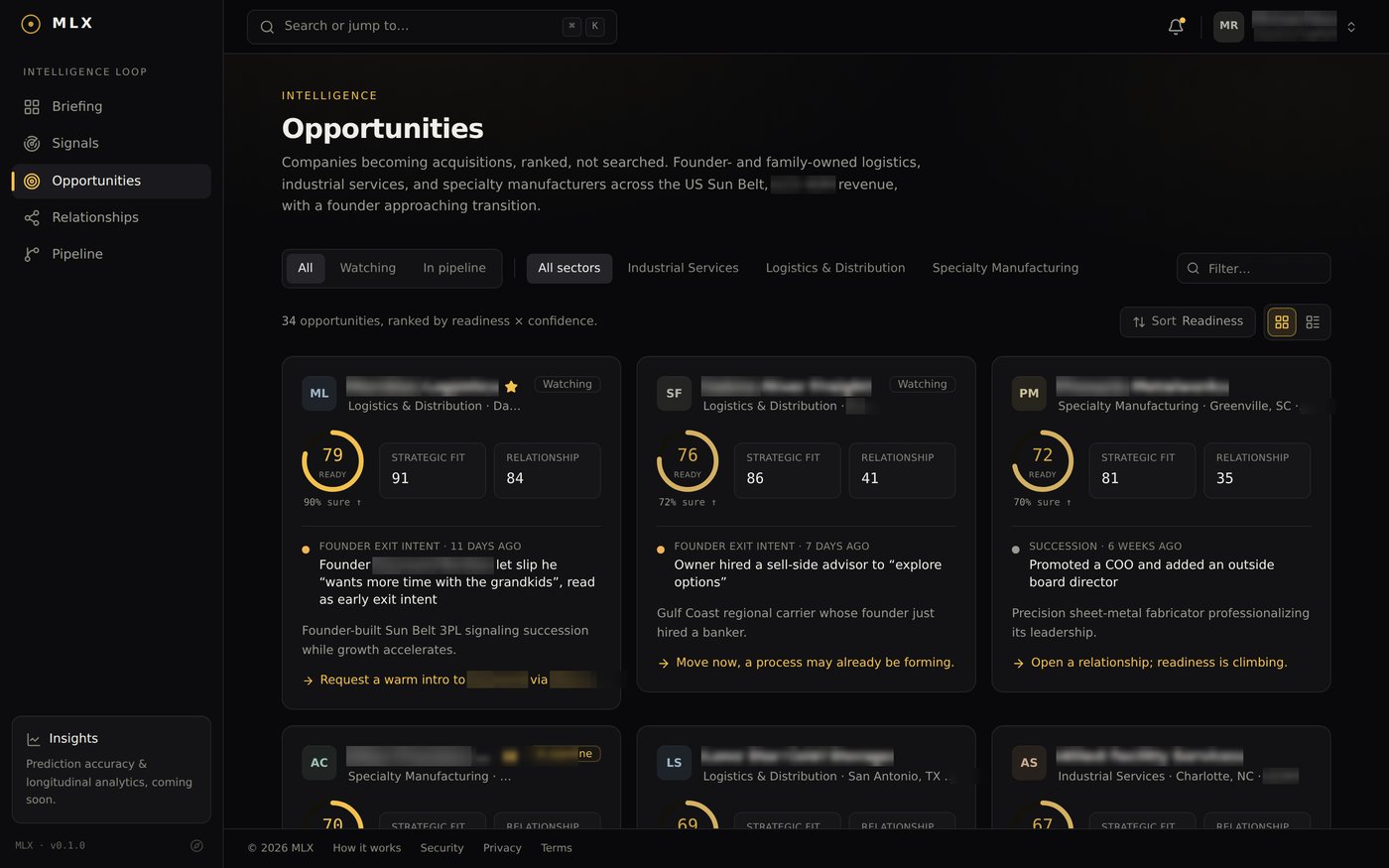This screenshot has width=1389, height=868.
Task: Click 'Move now, a process may already be forming.'
Action: tap(815, 664)
